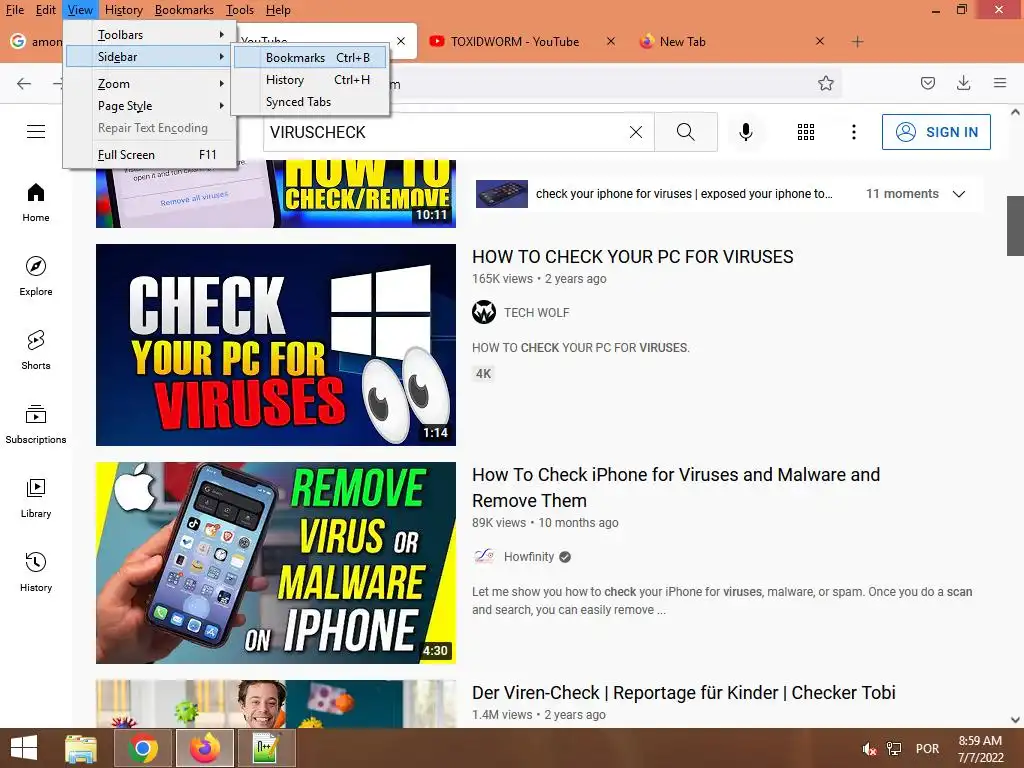The height and width of the screenshot is (768, 1024).
Task: Click Checker Tobi video thumbnail
Action: [276, 704]
